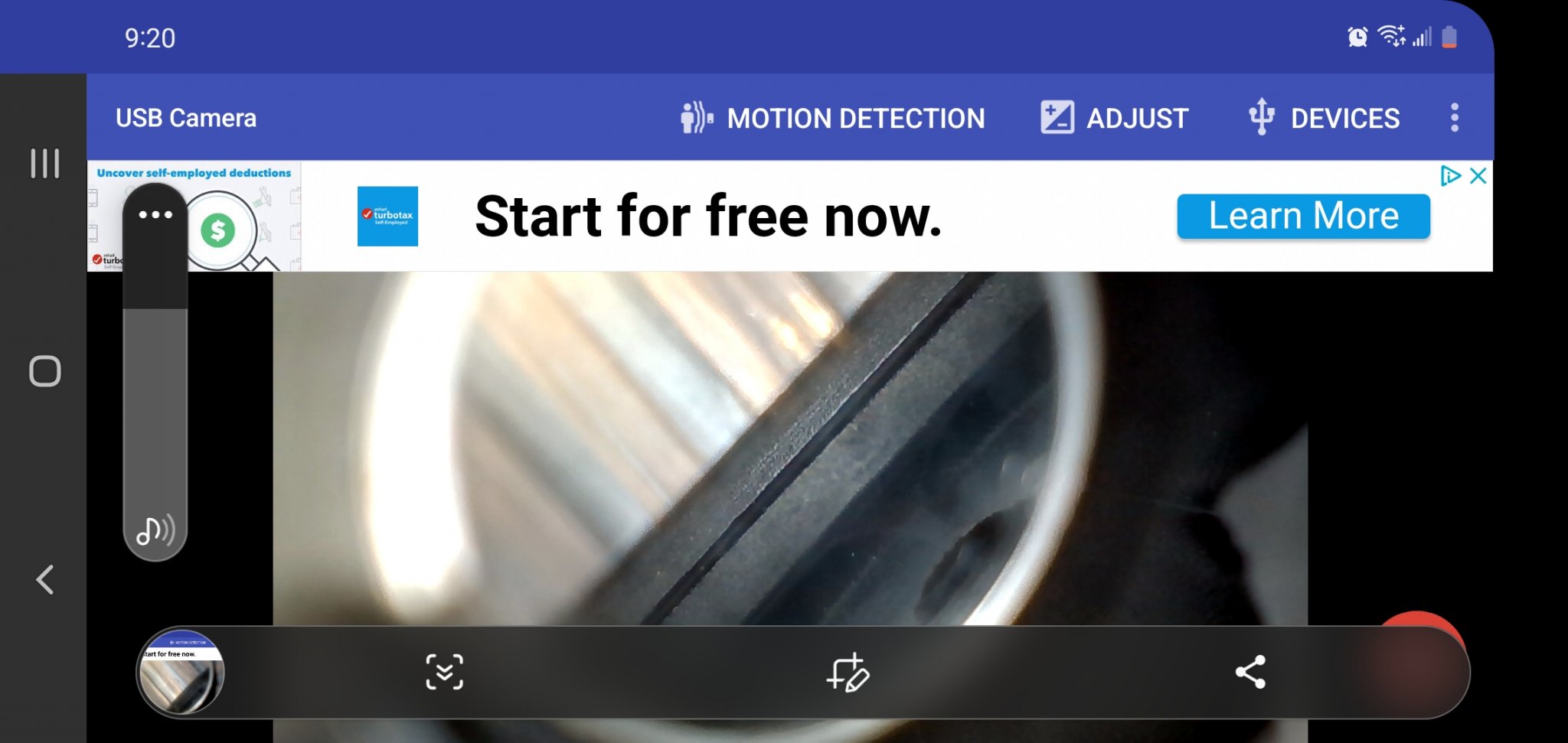1568x743 pixels.
Task: Tap the USB Camera app title
Action: point(186,118)
